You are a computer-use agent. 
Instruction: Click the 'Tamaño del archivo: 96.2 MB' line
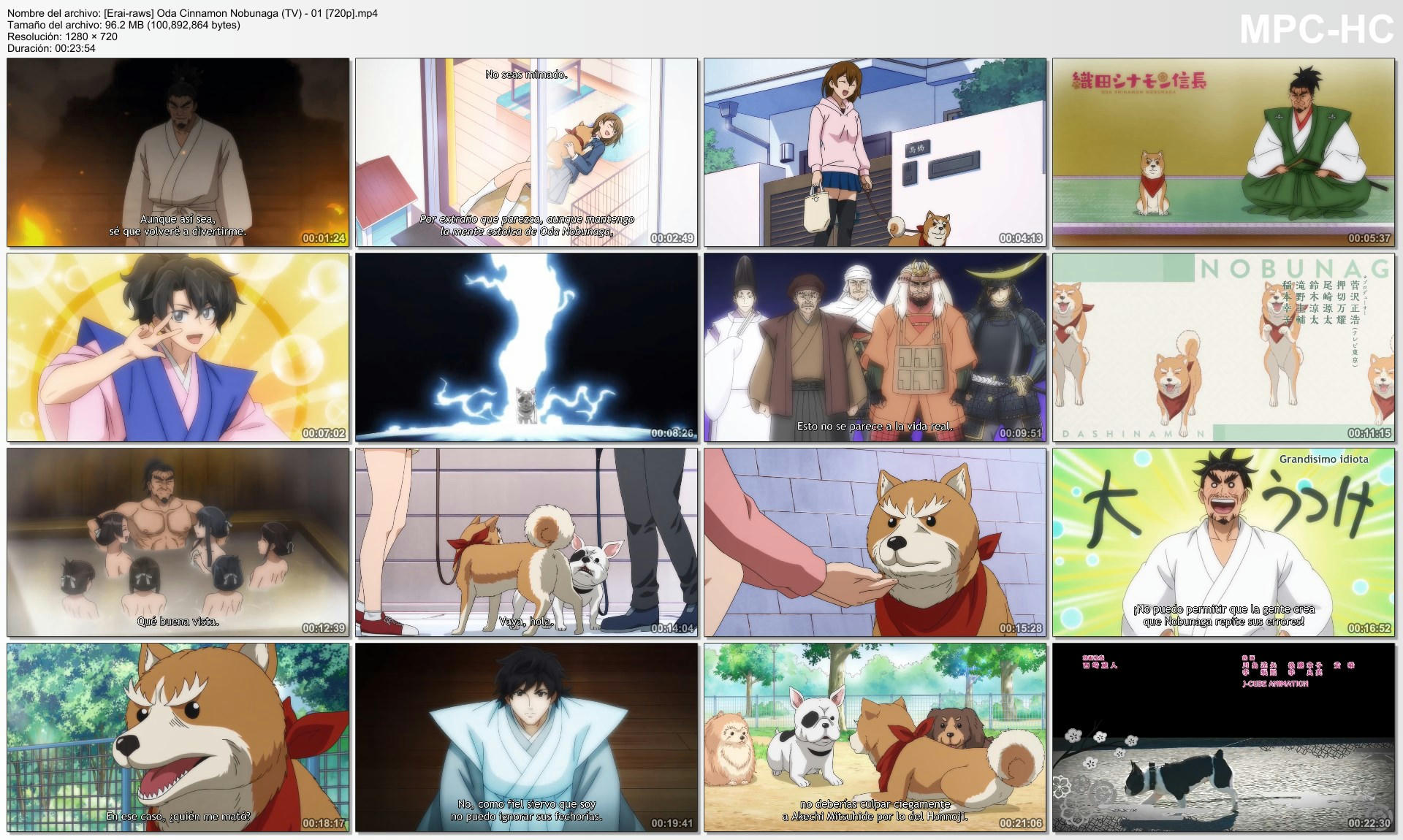tap(123, 25)
